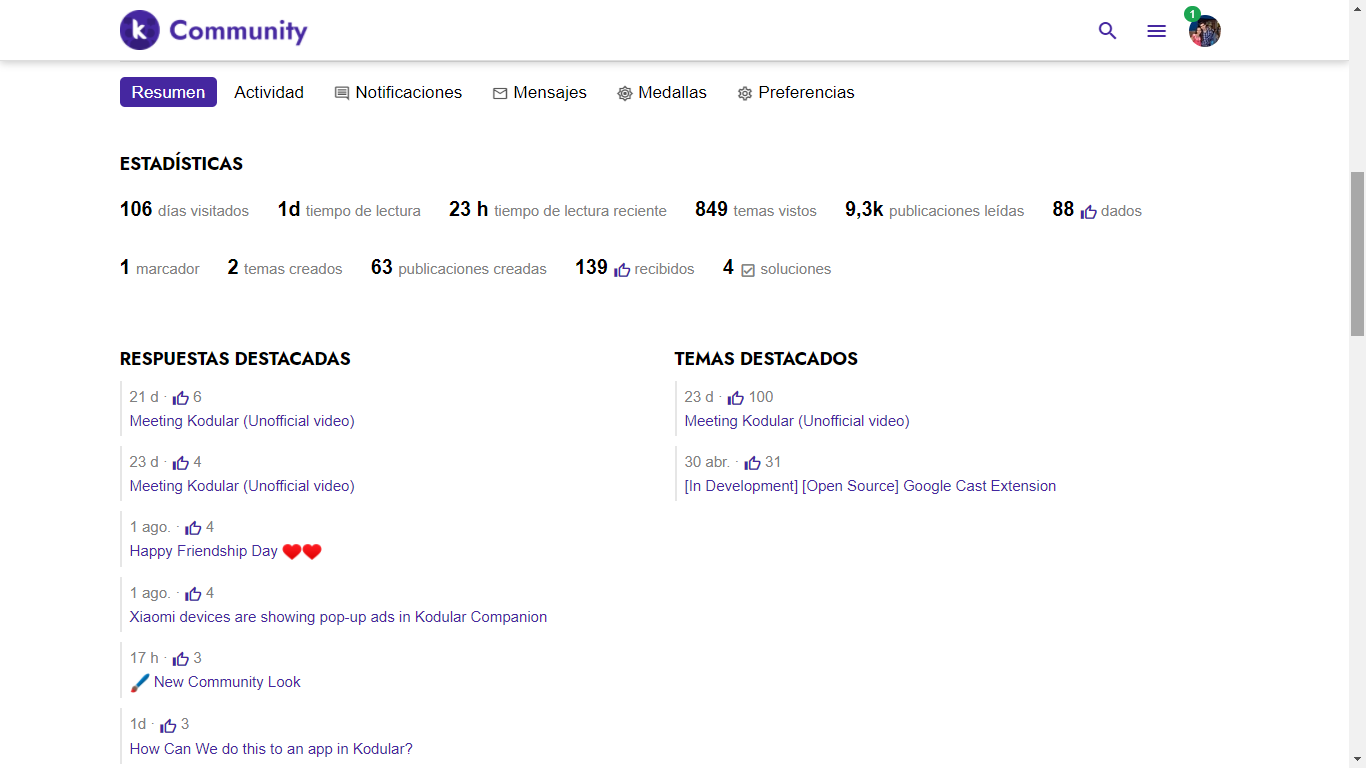
Task: Open Google Cast Extension topic link
Action: tap(869, 486)
